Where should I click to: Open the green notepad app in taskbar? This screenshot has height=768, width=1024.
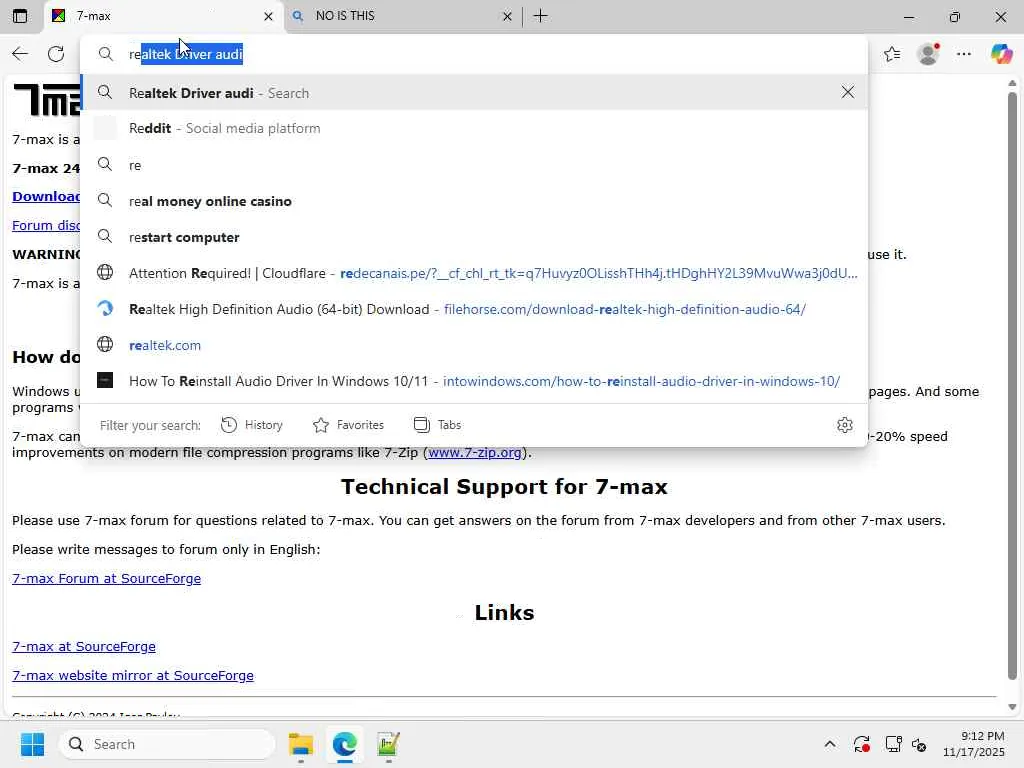pyautogui.click(x=388, y=744)
